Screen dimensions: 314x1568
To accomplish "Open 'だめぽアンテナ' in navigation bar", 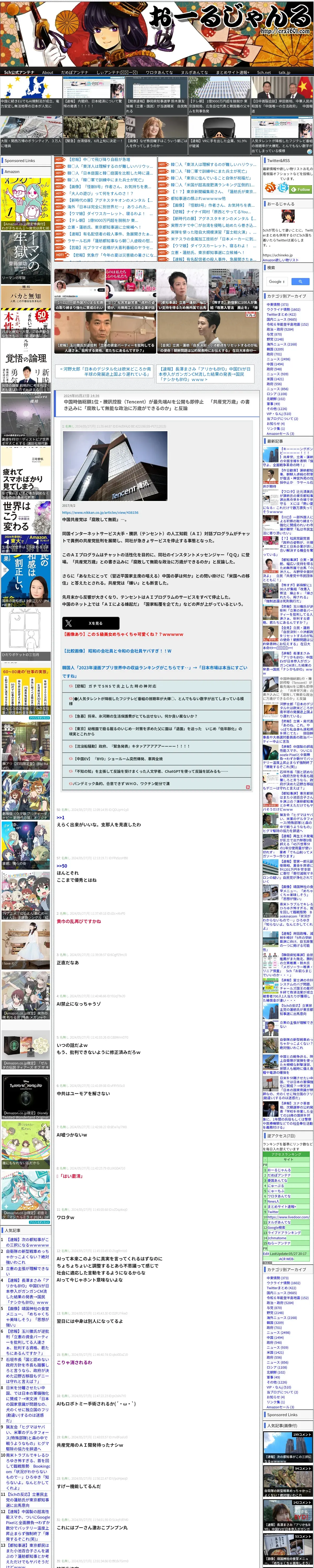I will [74, 72].
